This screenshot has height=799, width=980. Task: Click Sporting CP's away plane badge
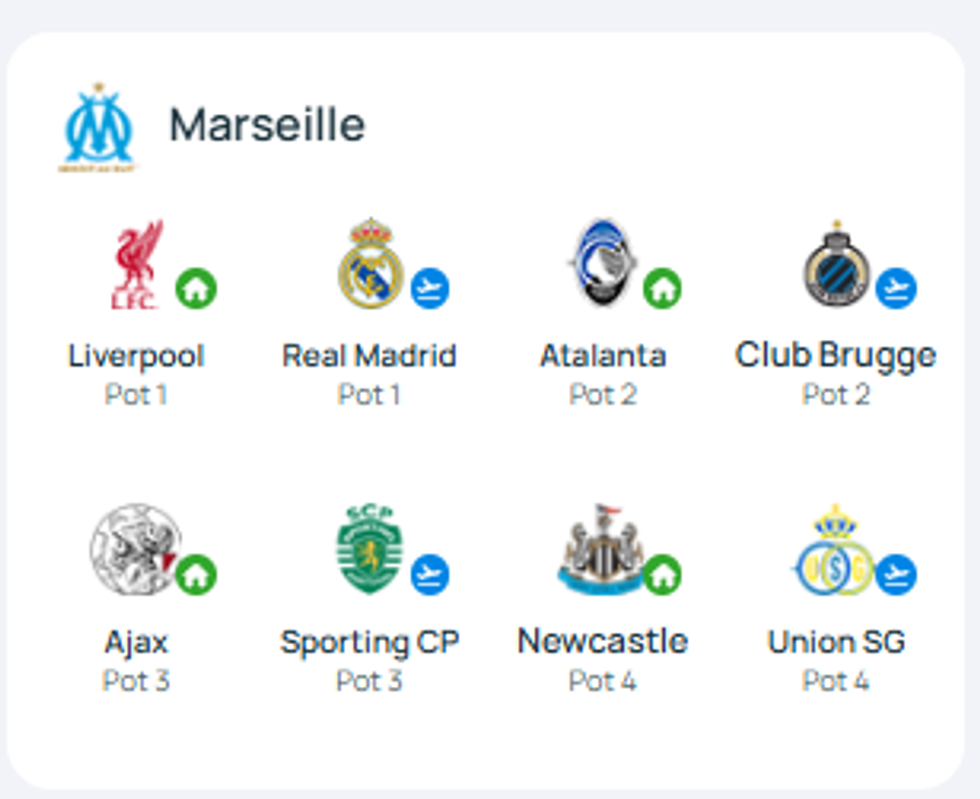coord(430,575)
